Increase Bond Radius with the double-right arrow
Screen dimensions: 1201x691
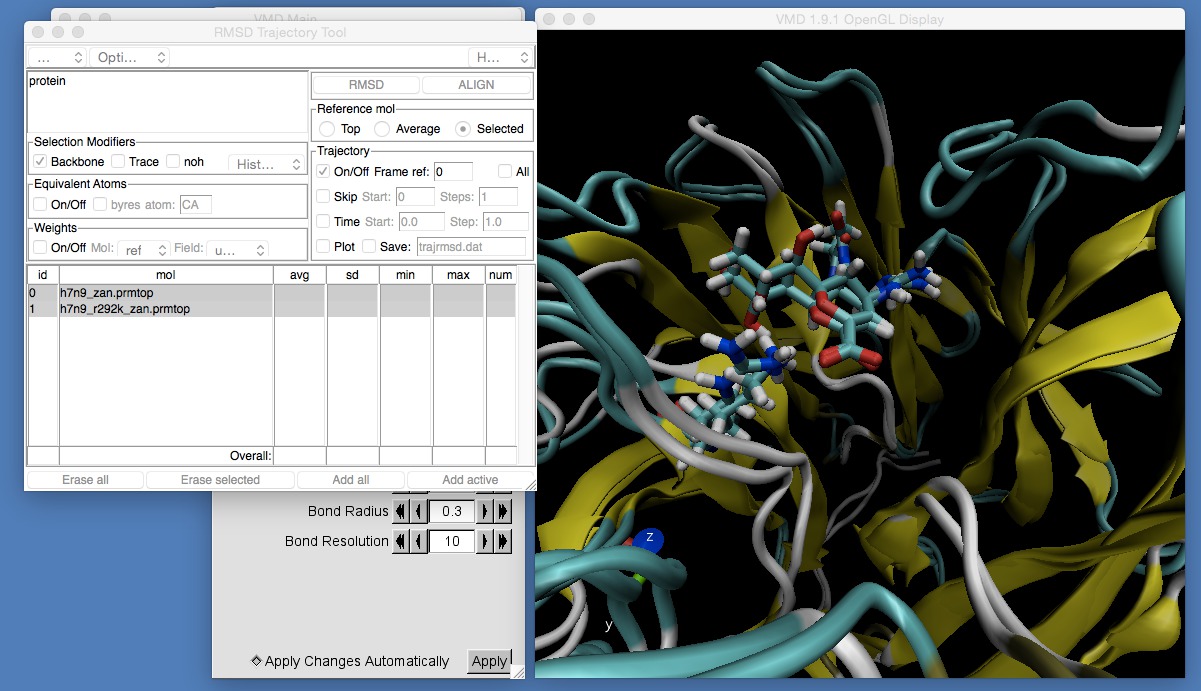[x=503, y=511]
